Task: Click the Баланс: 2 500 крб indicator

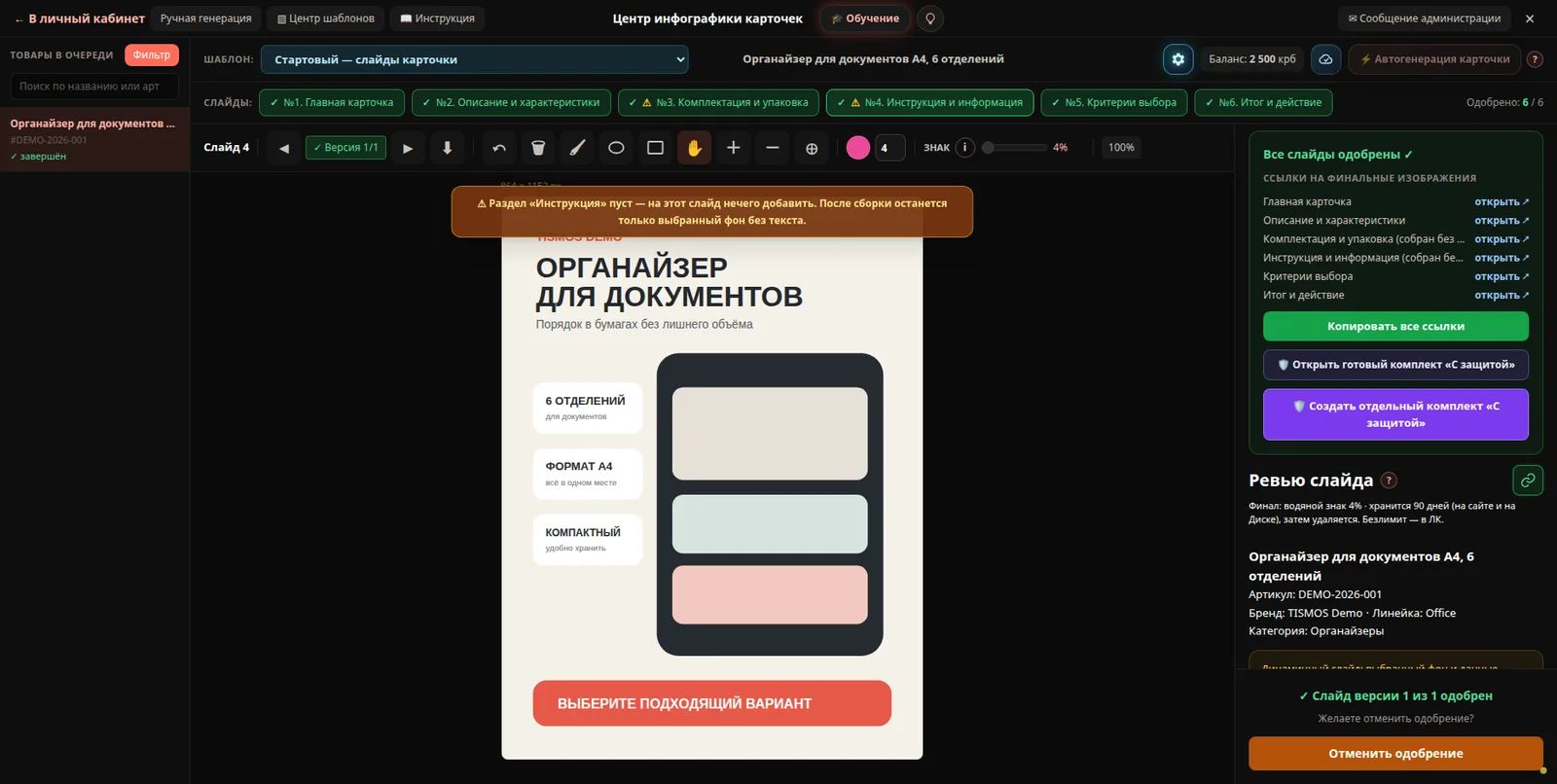Action: click(x=1251, y=59)
